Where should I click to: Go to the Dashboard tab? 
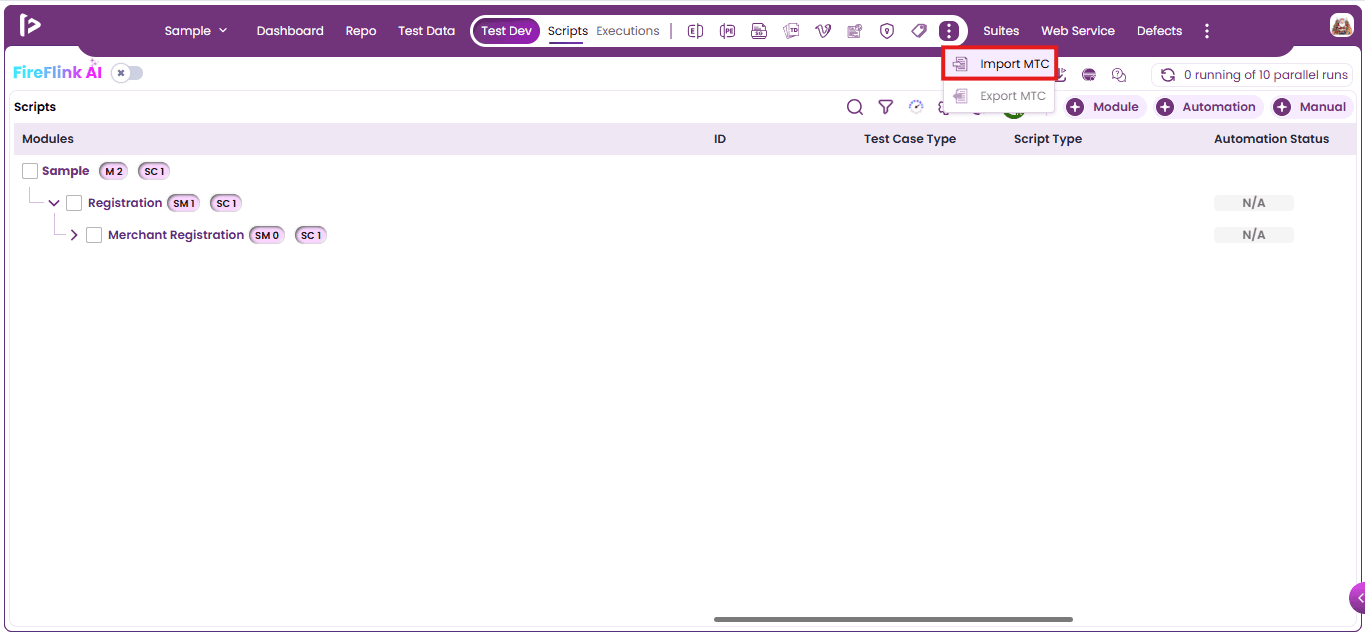pyautogui.click(x=290, y=31)
